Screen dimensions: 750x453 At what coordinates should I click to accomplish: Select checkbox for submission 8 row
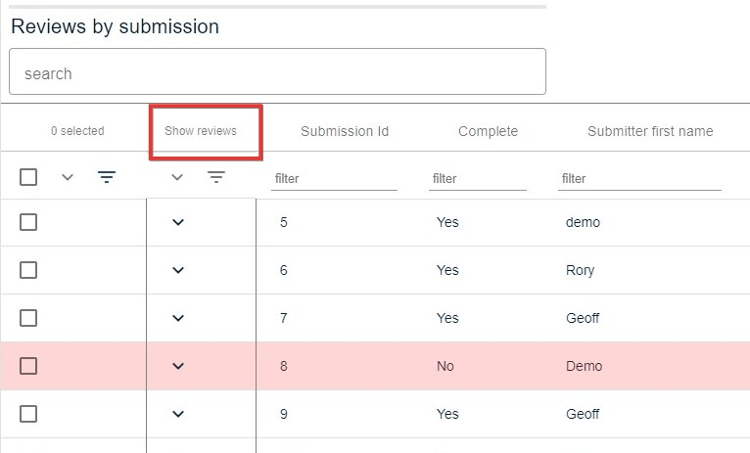pyautogui.click(x=29, y=366)
